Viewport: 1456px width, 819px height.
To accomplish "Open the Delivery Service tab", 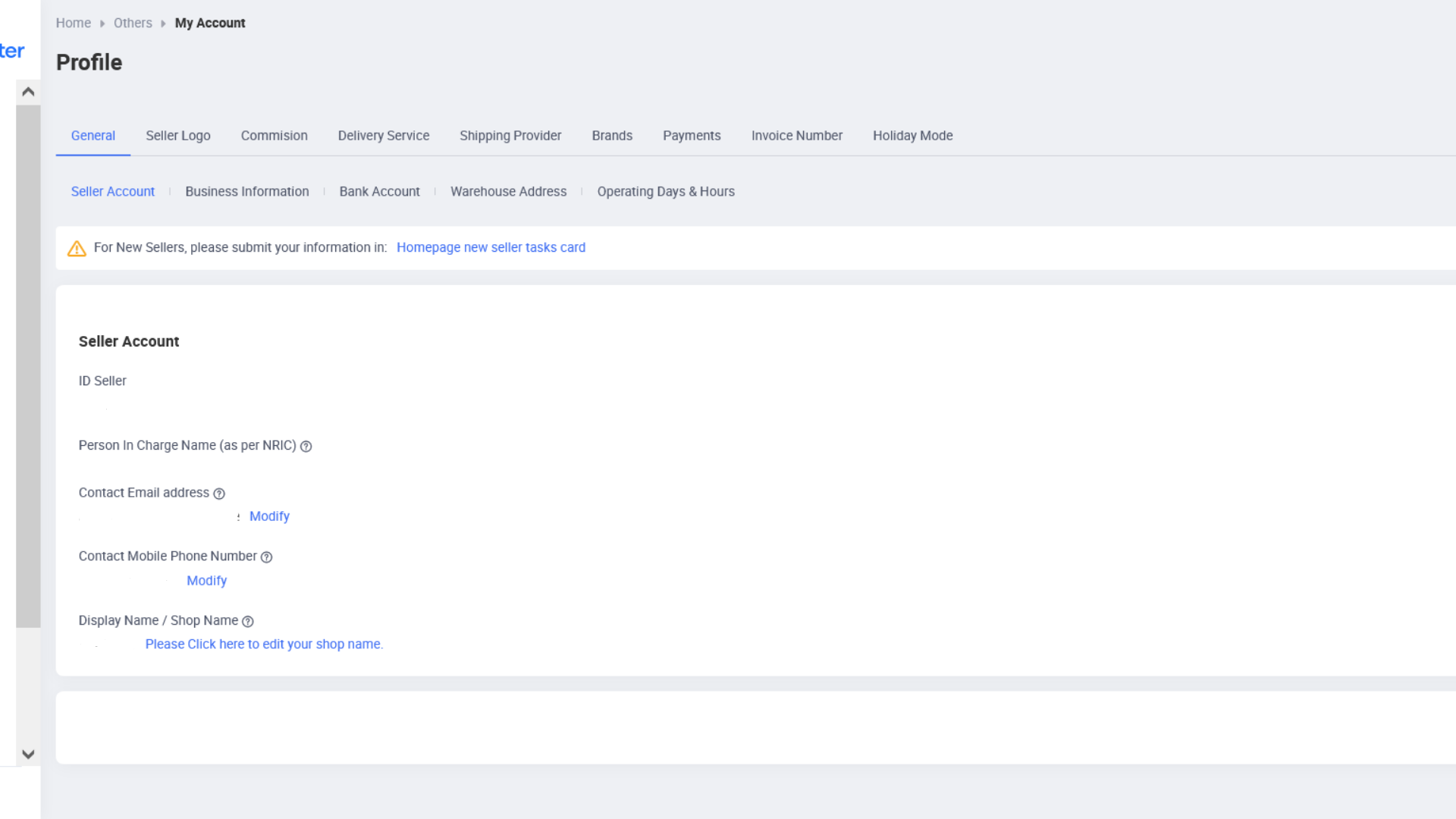I will (x=383, y=136).
